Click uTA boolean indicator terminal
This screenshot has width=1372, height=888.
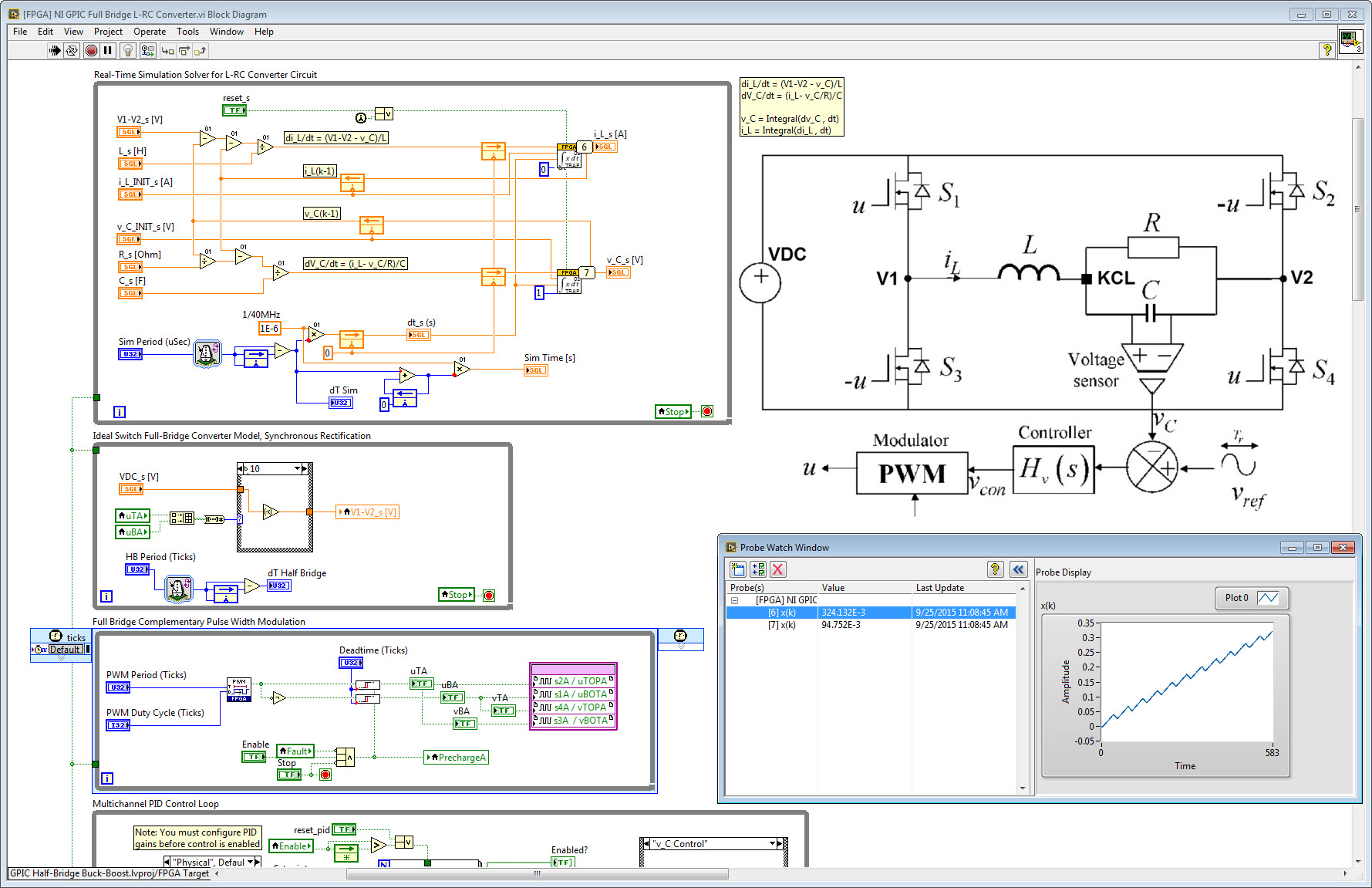click(422, 684)
